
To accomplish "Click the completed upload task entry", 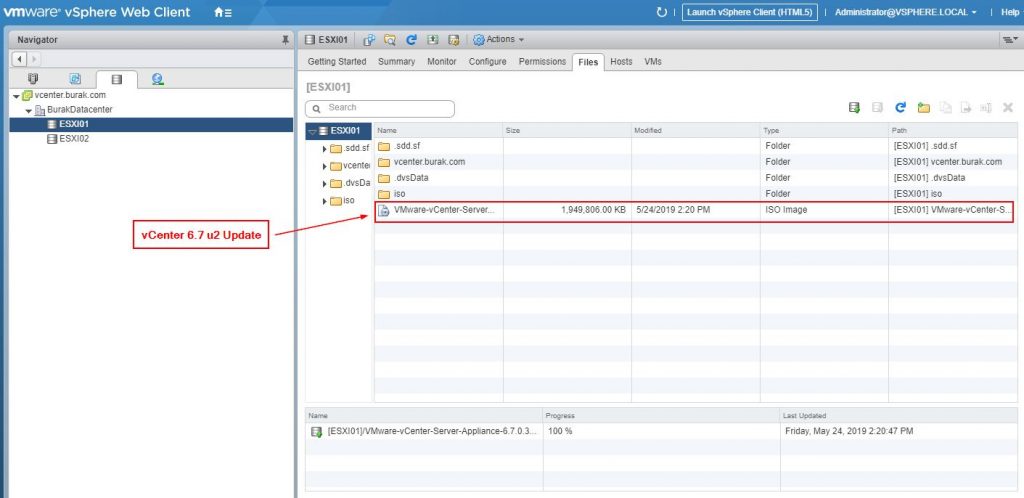I will click(425, 431).
